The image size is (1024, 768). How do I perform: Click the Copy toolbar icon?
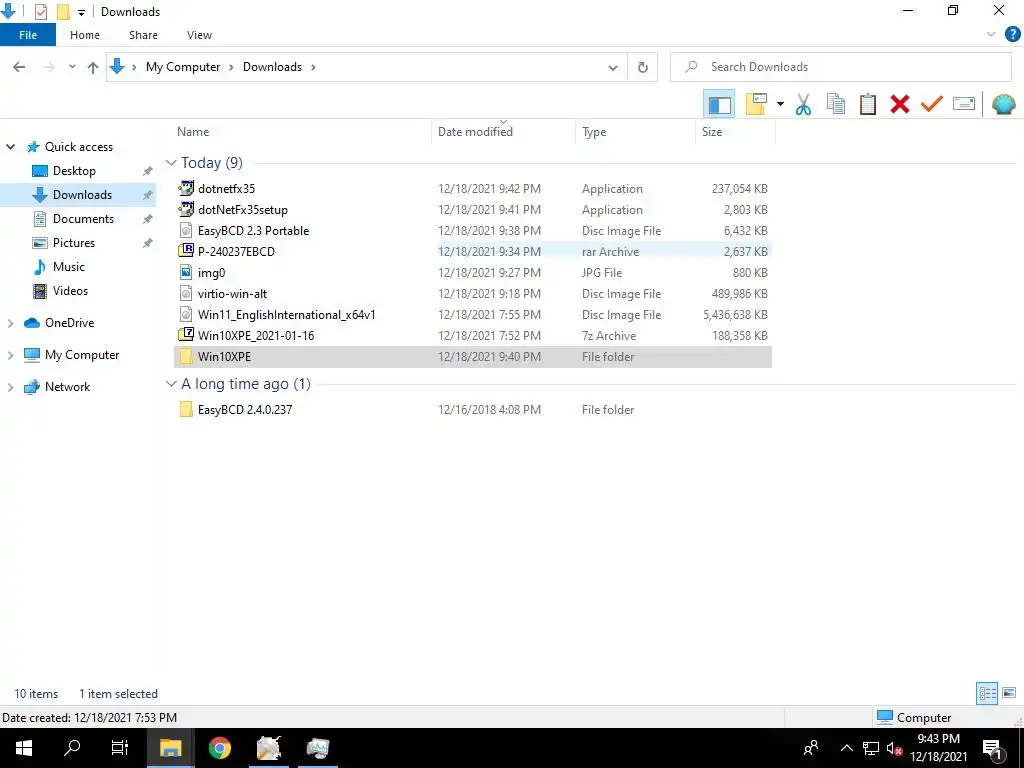coord(835,104)
